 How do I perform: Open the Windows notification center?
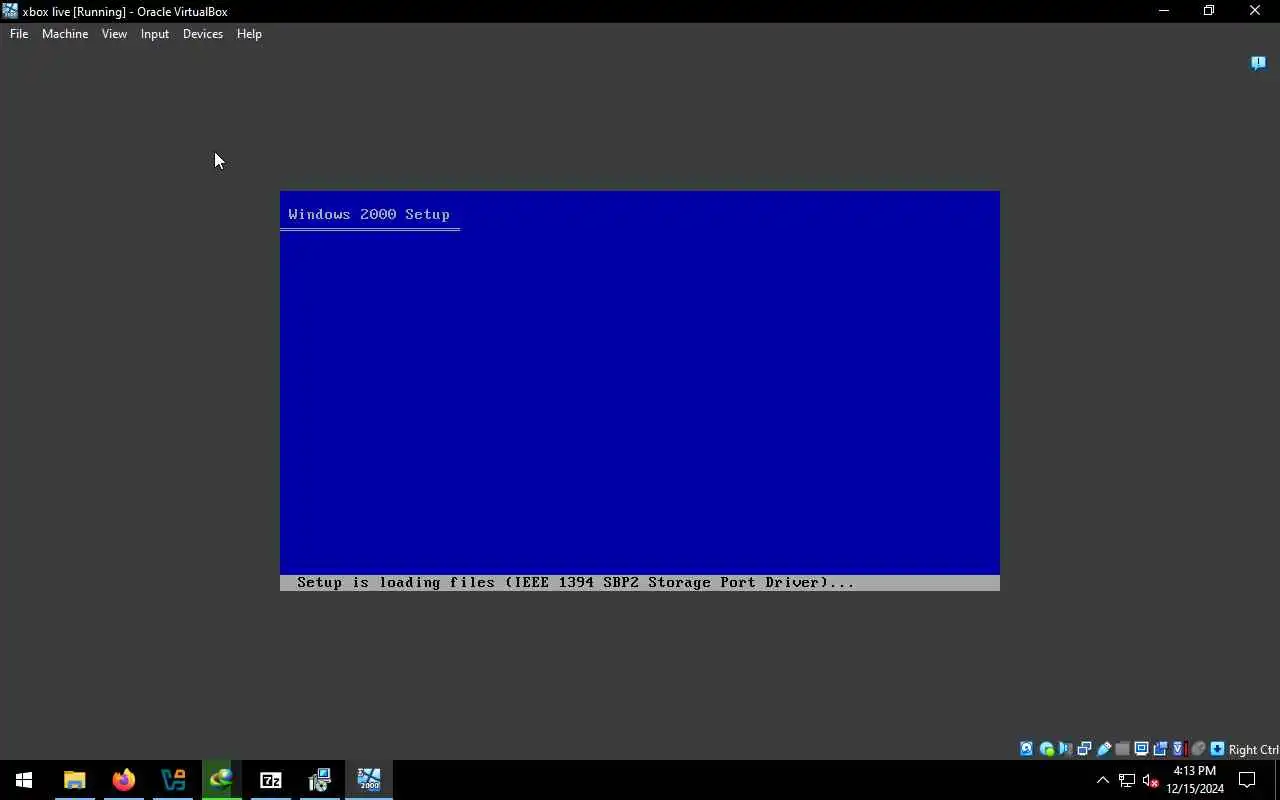pyautogui.click(x=1248, y=780)
